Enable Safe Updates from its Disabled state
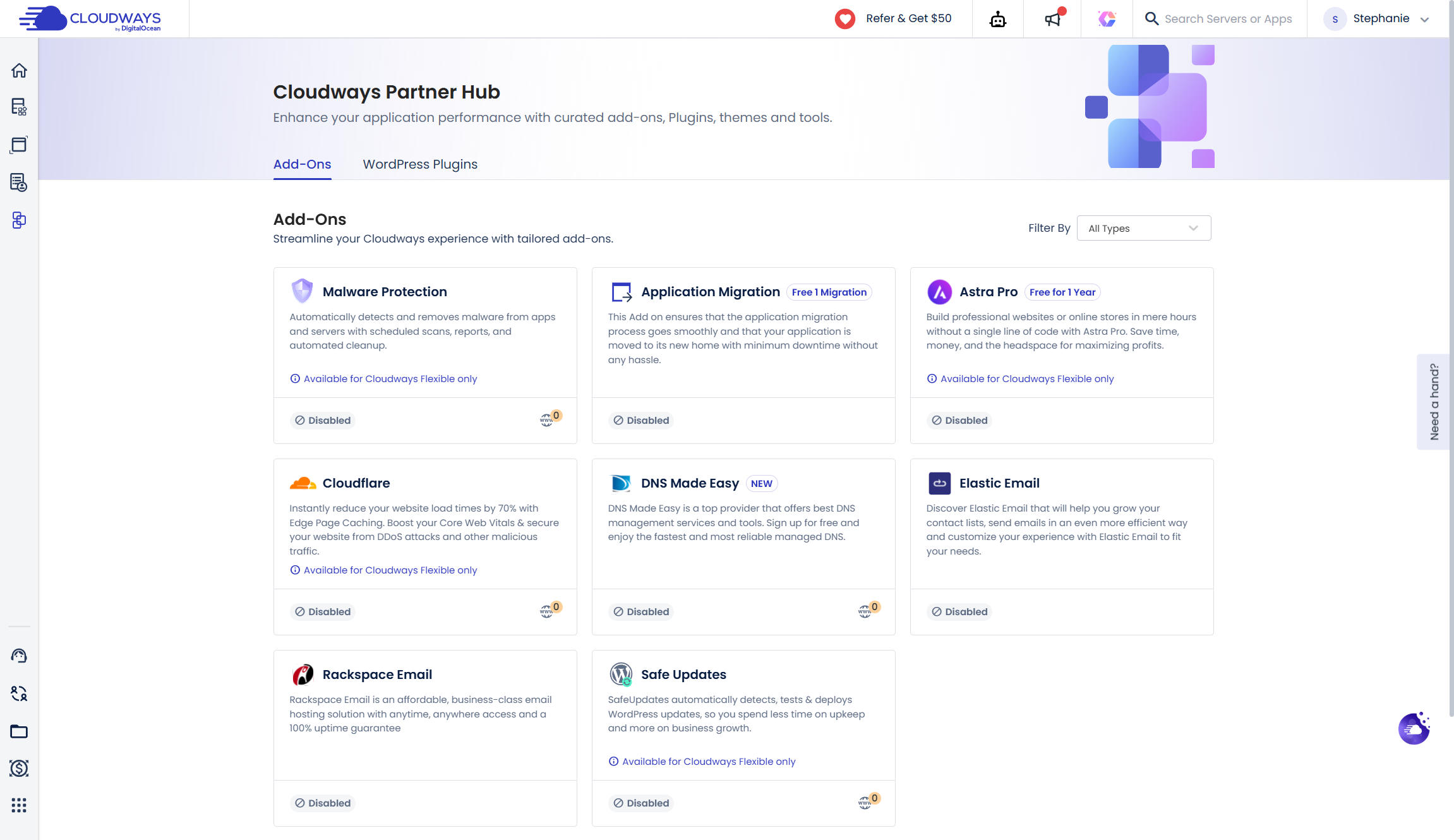The width and height of the screenshot is (1454, 840). [641, 803]
